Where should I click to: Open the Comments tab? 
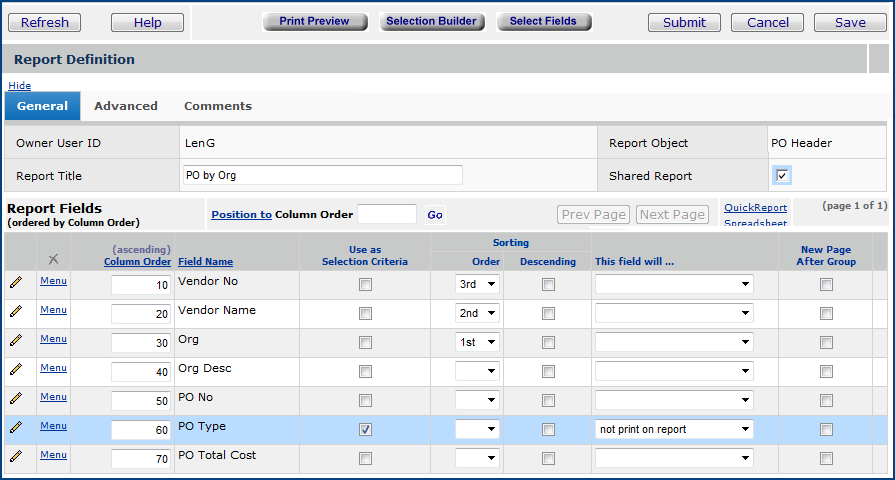[217, 106]
